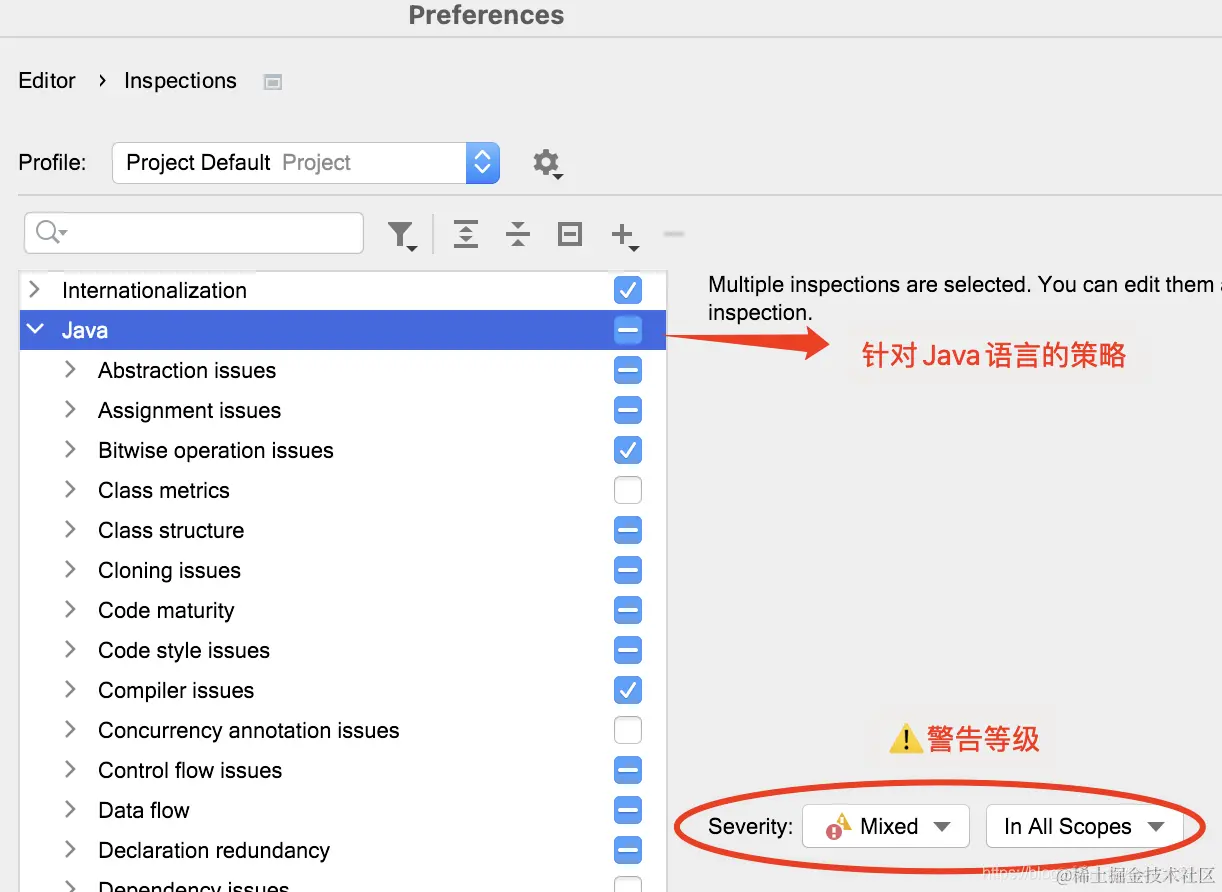Select the Data flow row label
Image resolution: width=1222 pixels, height=892 pixels.
tap(144, 810)
